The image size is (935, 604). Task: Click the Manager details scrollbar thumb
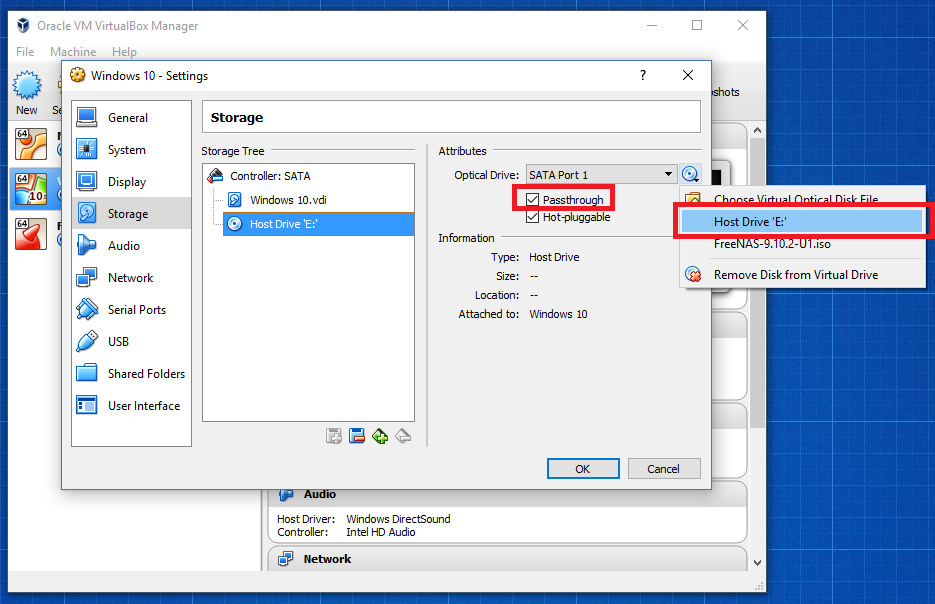(x=757, y=283)
